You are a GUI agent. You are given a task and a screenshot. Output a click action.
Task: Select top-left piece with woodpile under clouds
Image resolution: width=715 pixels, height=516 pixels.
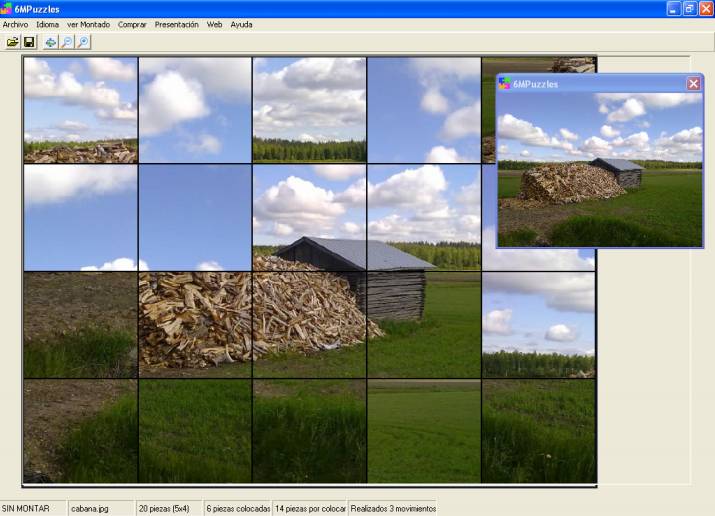point(81,110)
